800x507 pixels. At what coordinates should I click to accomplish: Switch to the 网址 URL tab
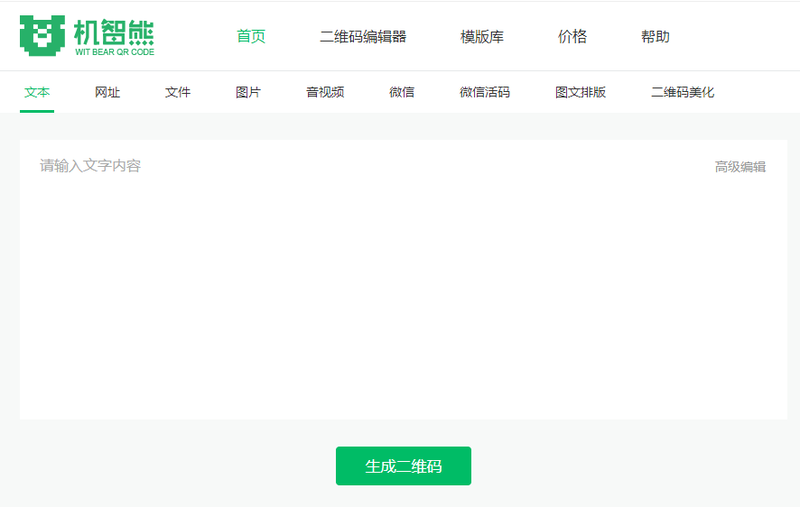click(x=107, y=92)
